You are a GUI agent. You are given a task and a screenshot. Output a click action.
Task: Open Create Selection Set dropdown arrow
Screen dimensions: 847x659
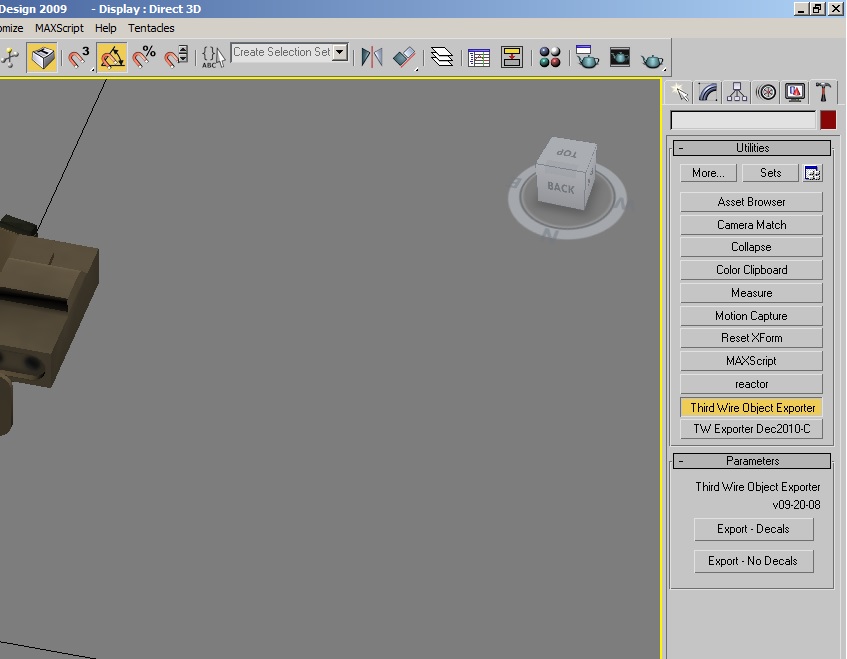pyautogui.click(x=340, y=52)
